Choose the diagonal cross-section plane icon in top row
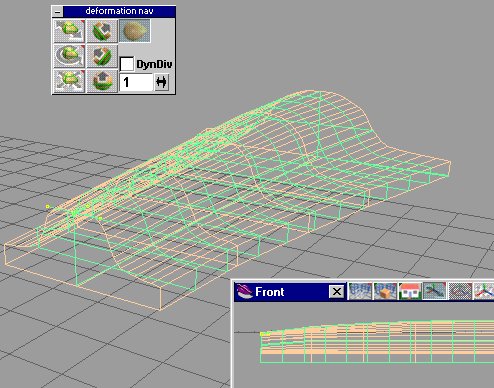 coord(102,31)
